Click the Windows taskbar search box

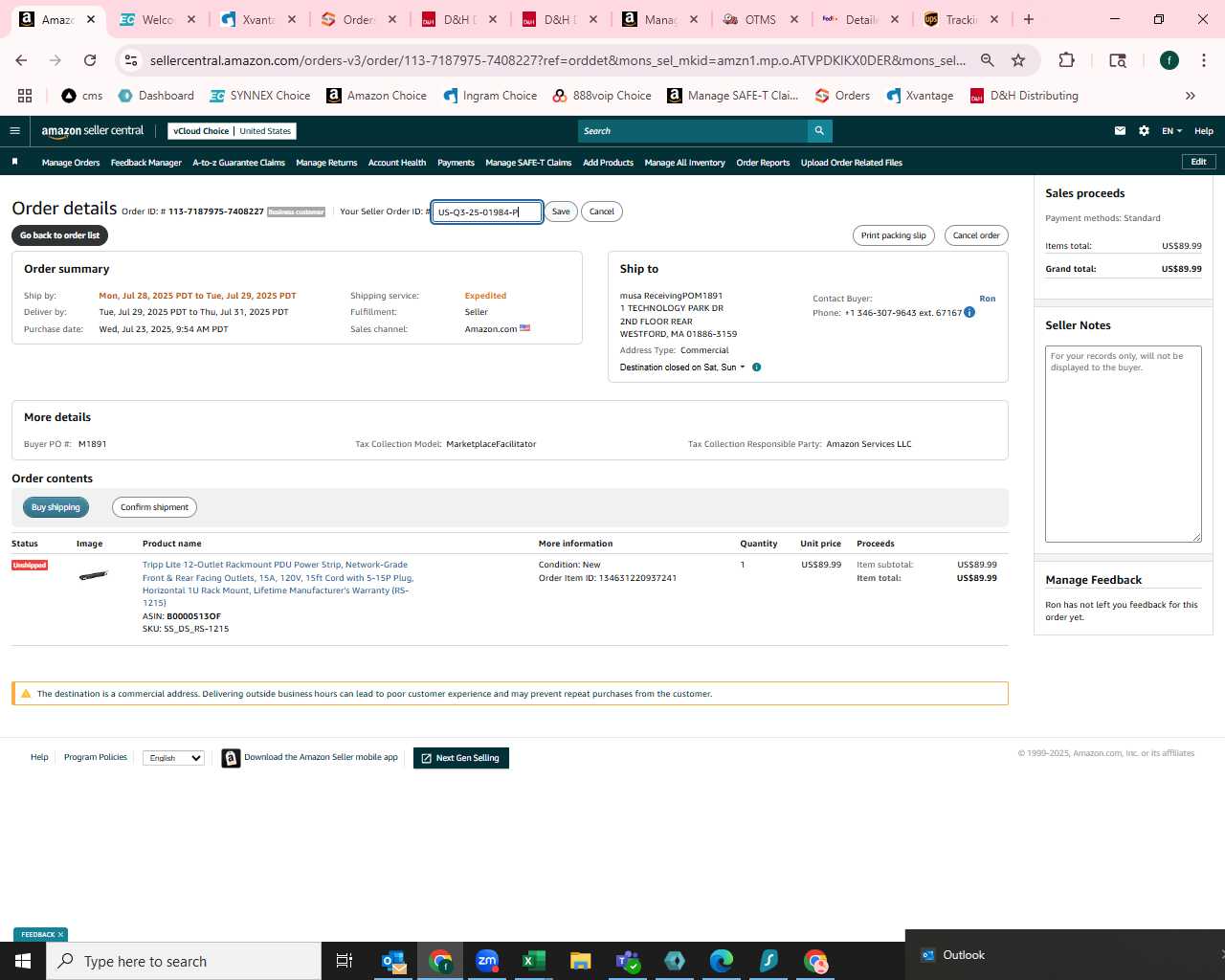pyautogui.click(x=184, y=961)
